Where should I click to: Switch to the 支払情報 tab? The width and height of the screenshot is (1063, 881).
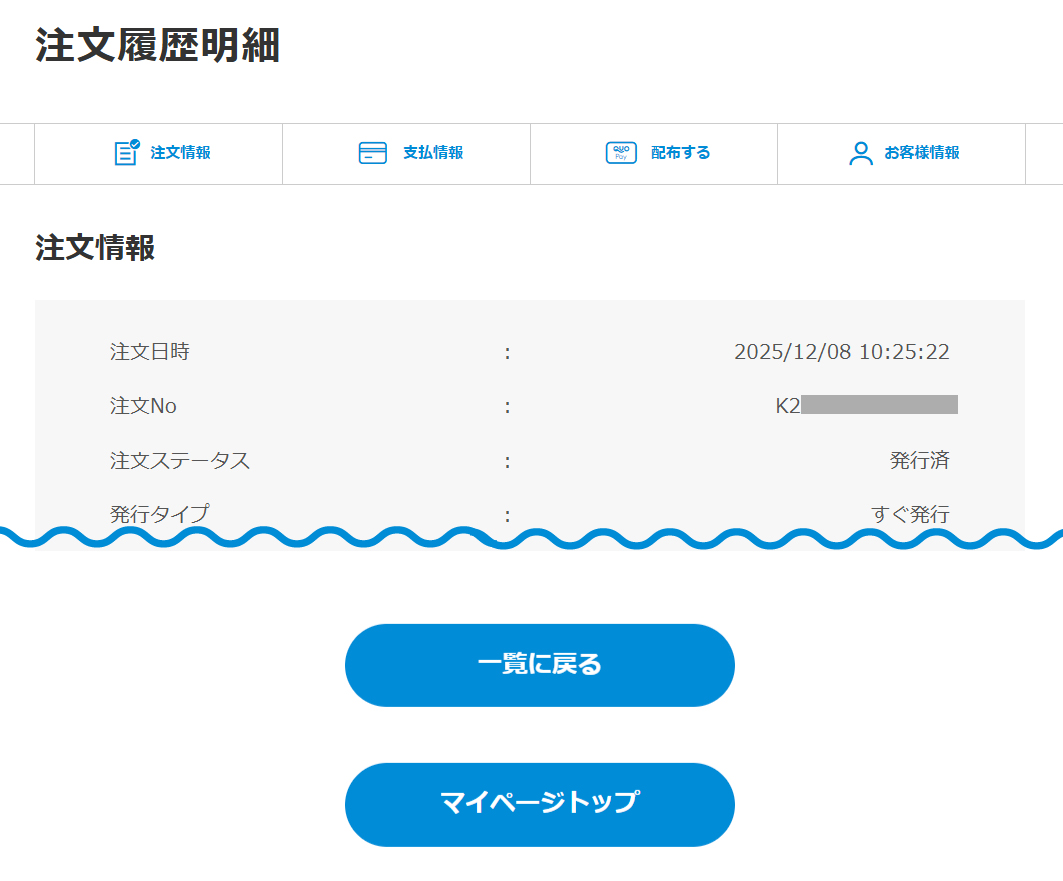click(x=433, y=153)
